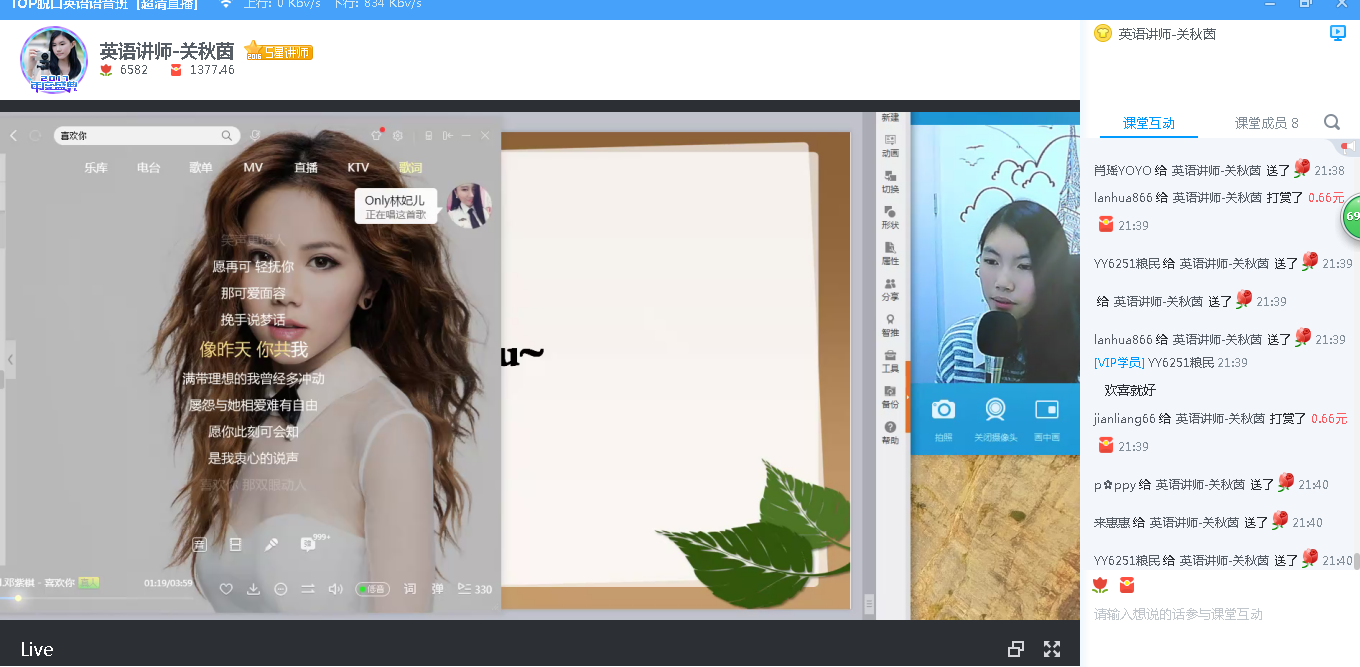Toggle the 伴音 accompaniment switch
Viewport: 1360px width, 667px height.
tap(372, 589)
